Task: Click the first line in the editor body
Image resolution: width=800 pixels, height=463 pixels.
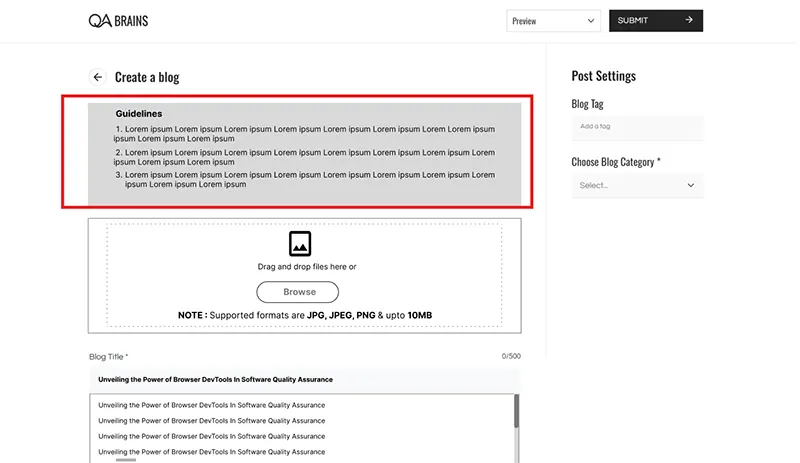Action: pos(212,405)
